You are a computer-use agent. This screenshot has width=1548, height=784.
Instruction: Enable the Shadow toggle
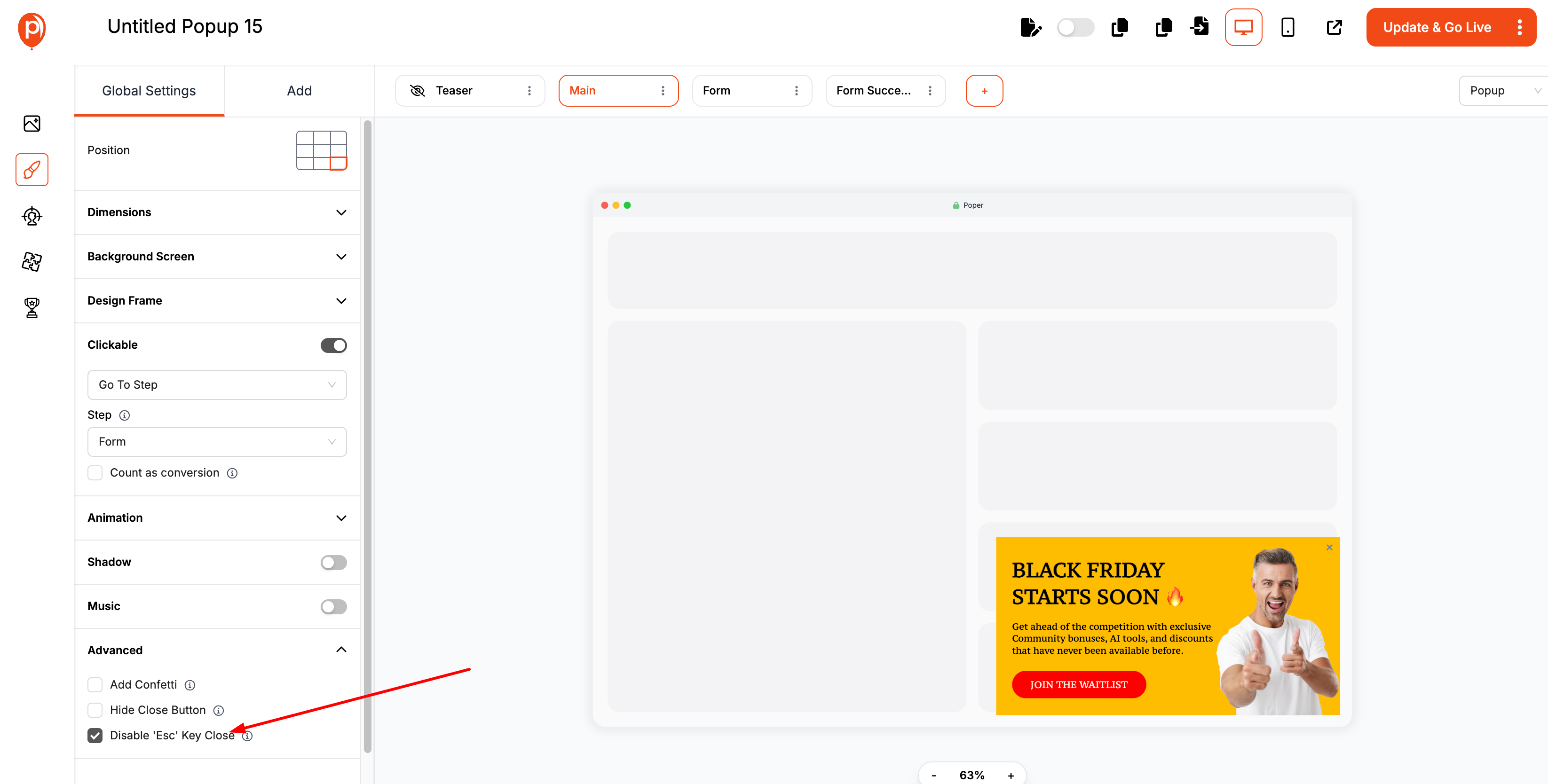333,562
